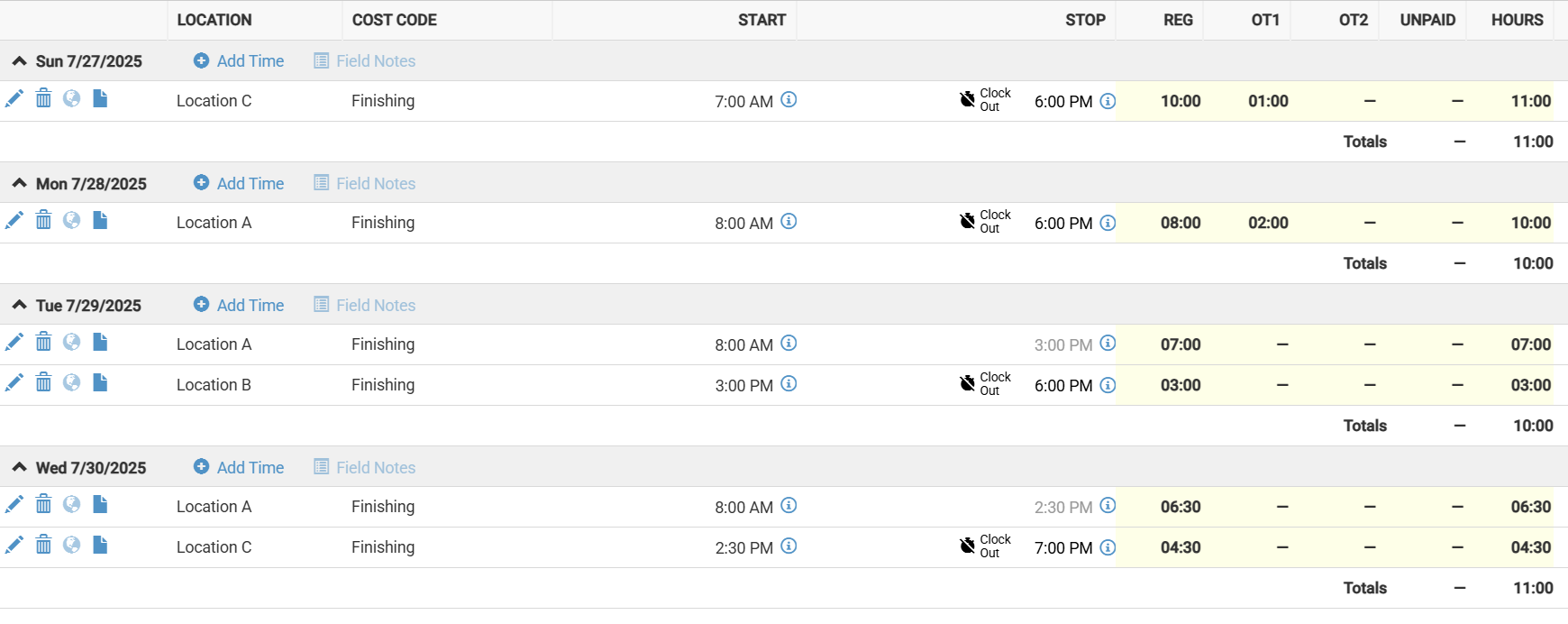Collapse the Wed 7/30/2025 day group
The image size is (1568, 624).
pos(19,467)
